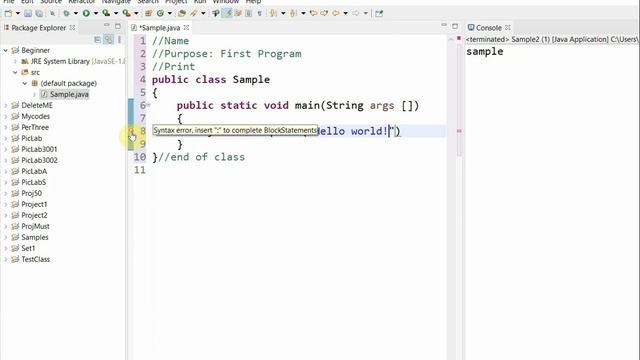Open Package Explorer view menu icon
The image size is (640, 360).
coord(119,39)
